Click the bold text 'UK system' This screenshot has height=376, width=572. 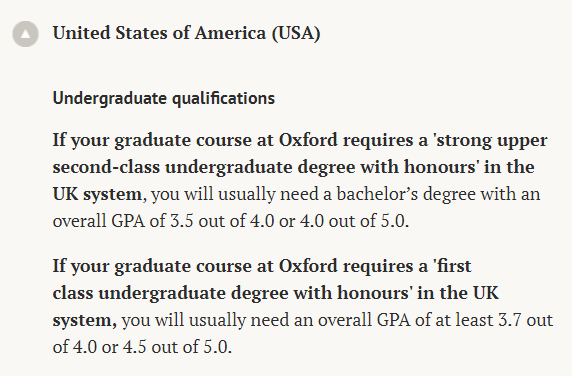(x=97, y=194)
